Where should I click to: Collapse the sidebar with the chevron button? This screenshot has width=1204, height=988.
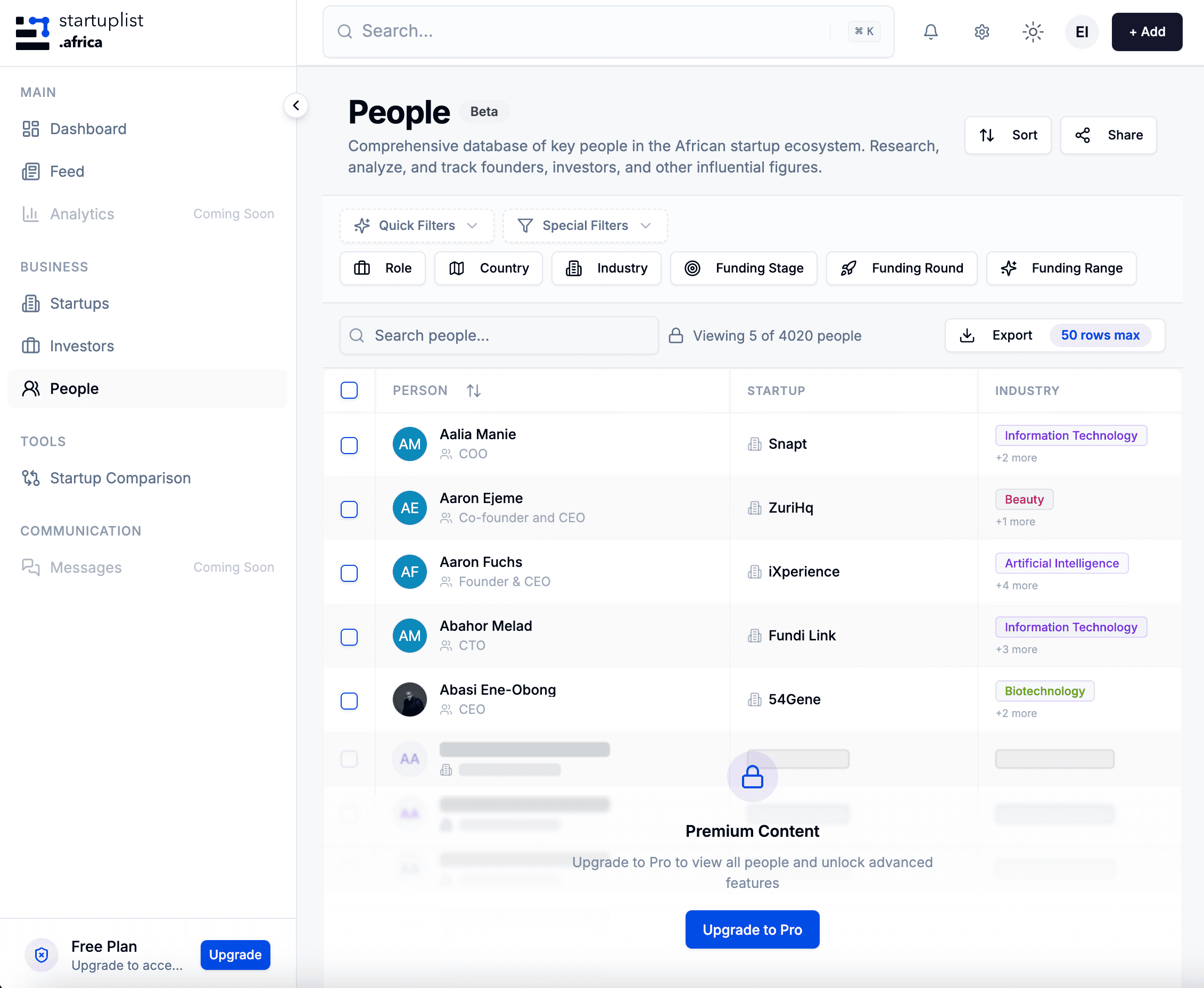(x=296, y=106)
